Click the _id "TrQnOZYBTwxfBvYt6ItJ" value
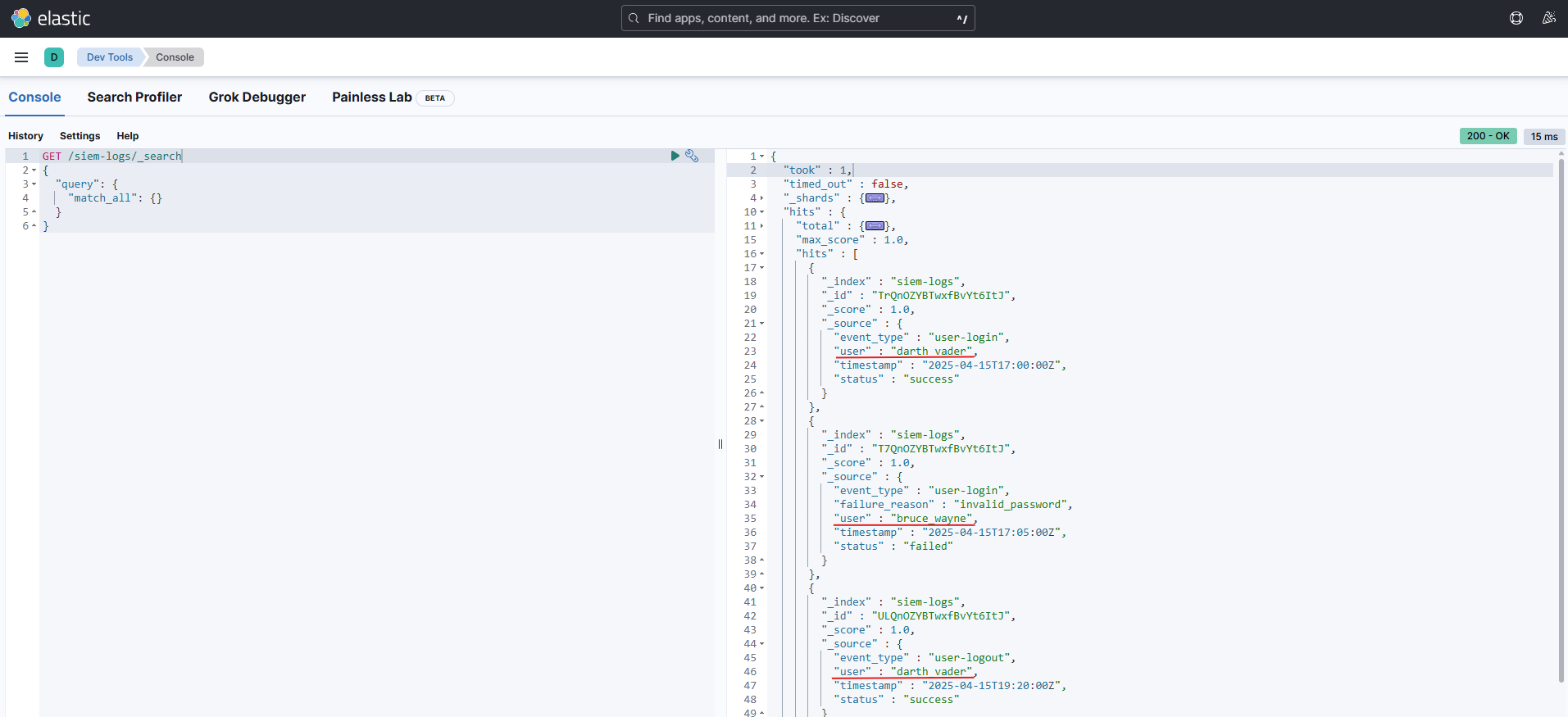Screen dimensions: 1568x717 coord(941,296)
